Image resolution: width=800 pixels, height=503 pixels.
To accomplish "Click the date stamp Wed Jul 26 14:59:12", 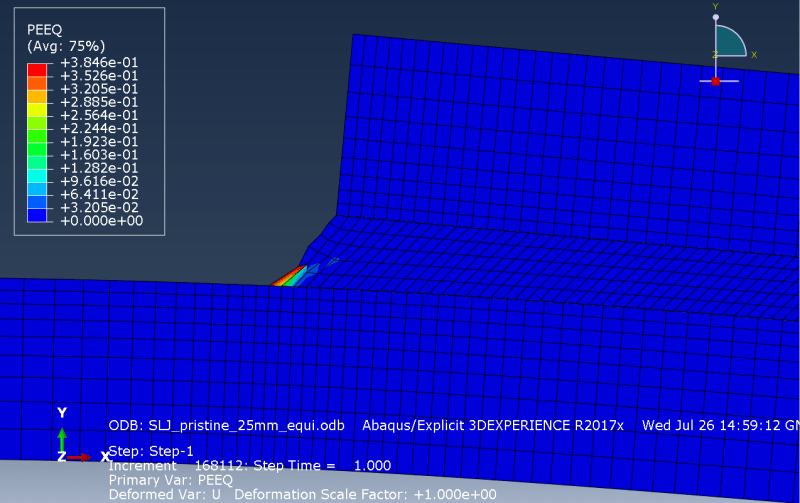I will 711,425.
